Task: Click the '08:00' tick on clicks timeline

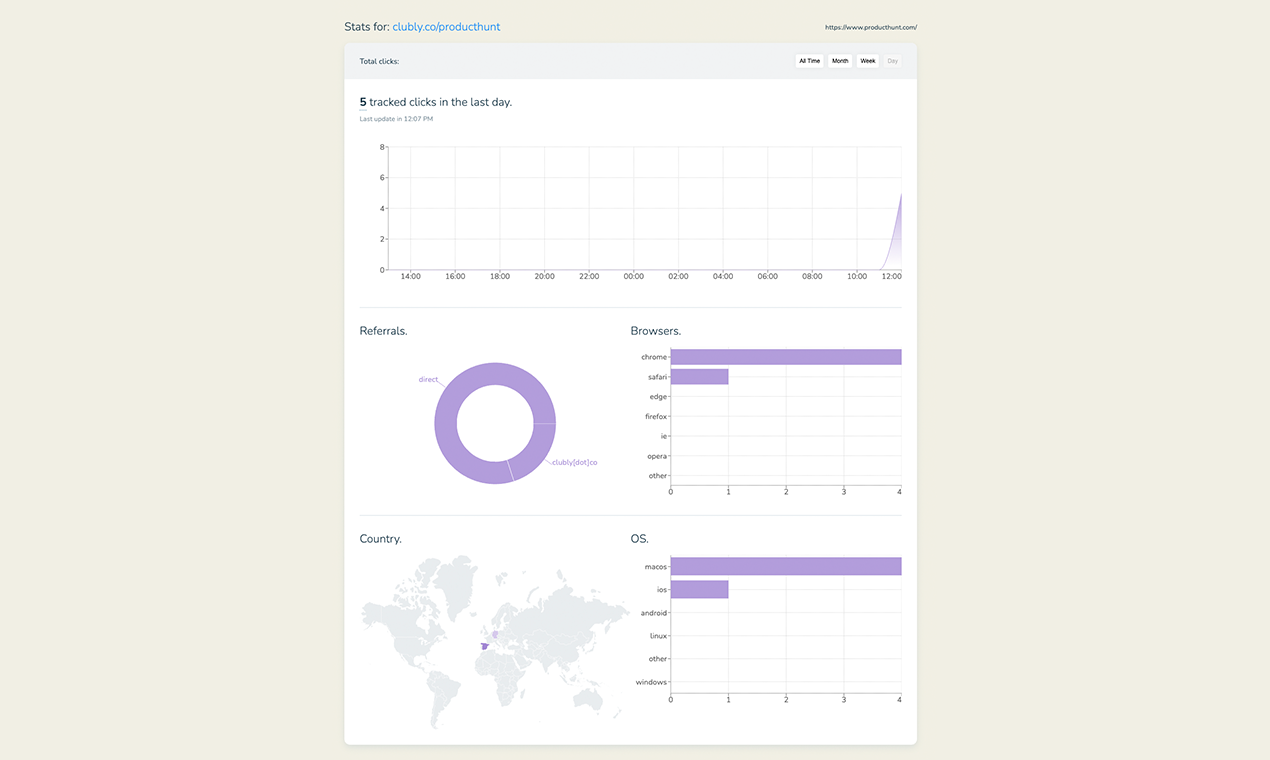Action: pyautogui.click(x=812, y=276)
